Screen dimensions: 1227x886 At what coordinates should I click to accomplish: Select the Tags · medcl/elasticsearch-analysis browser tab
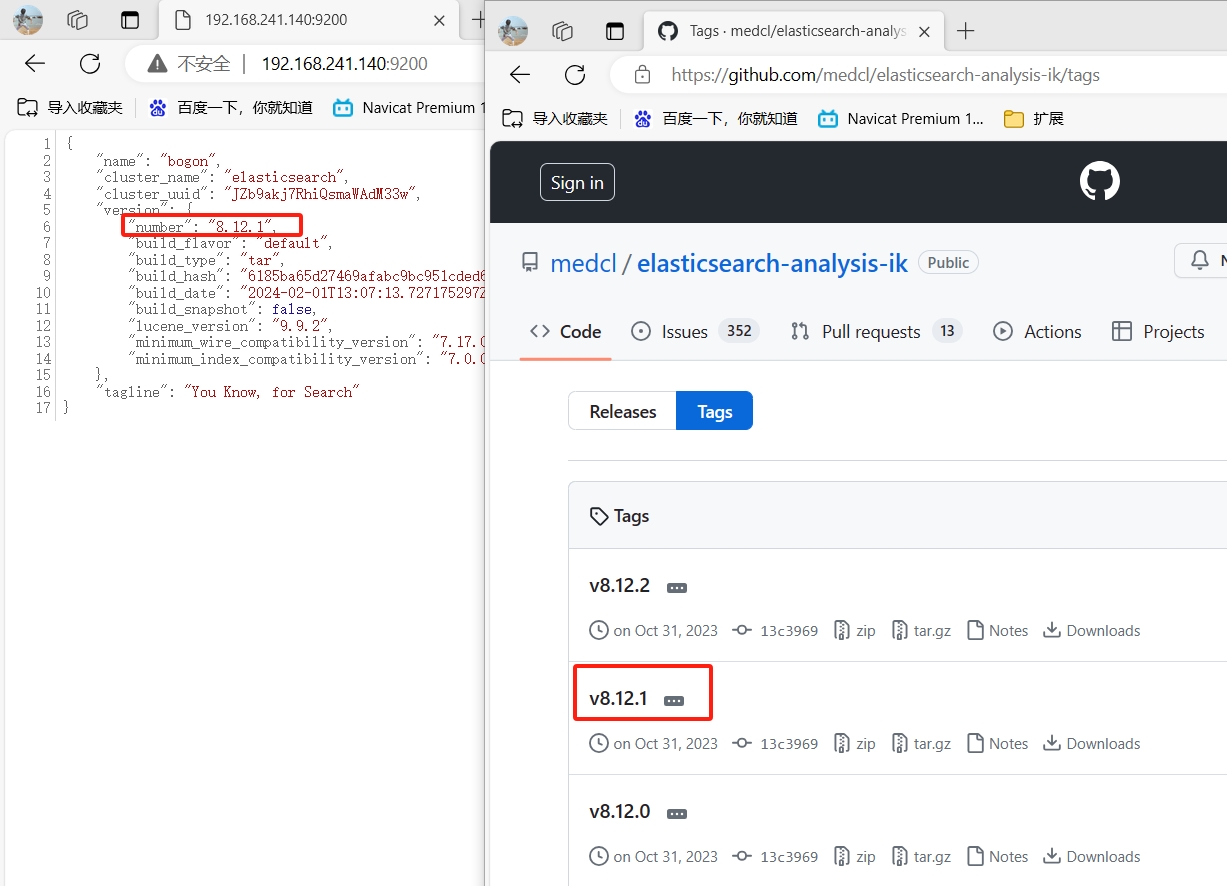click(x=792, y=31)
